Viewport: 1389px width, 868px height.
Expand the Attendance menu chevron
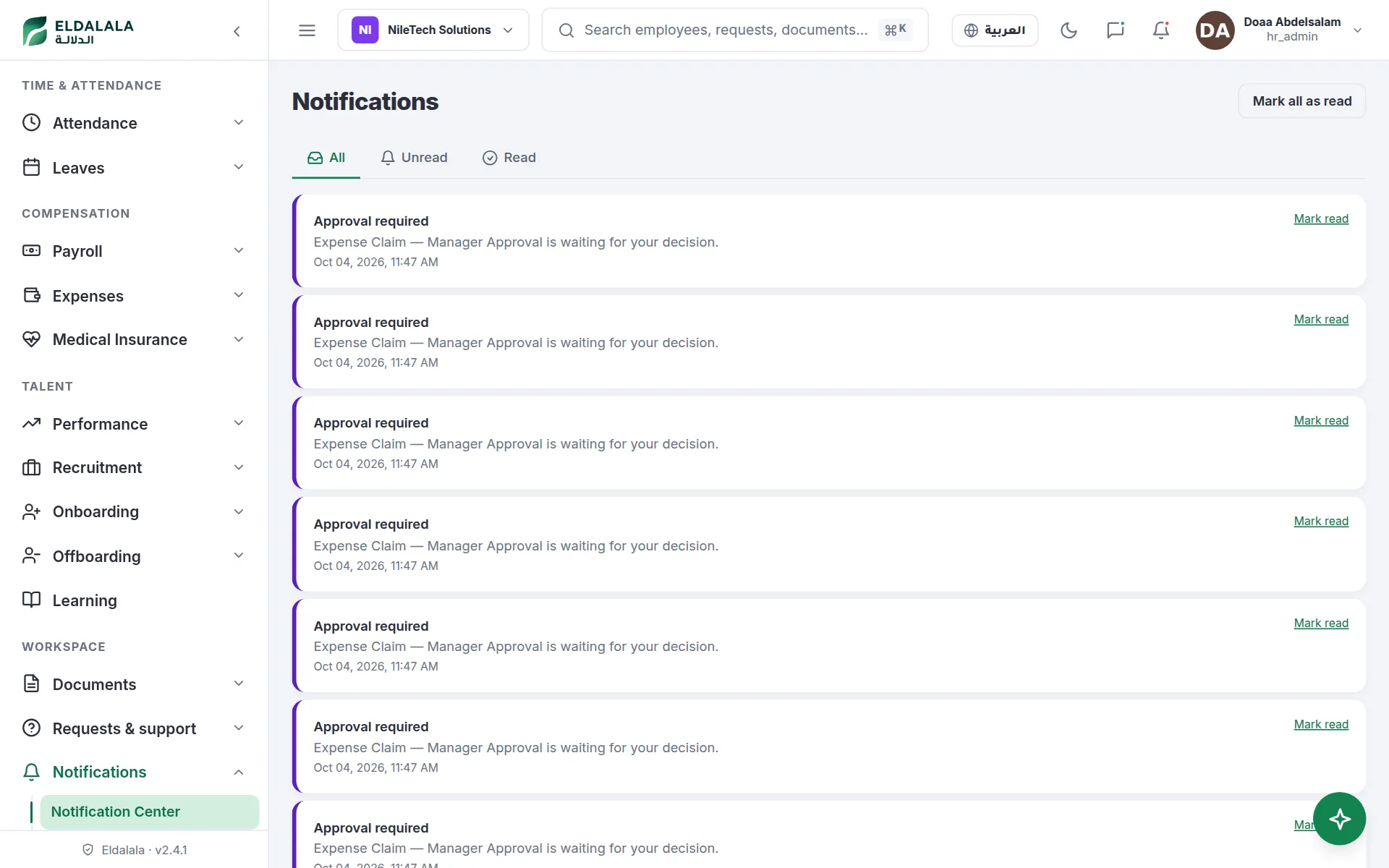point(239,122)
